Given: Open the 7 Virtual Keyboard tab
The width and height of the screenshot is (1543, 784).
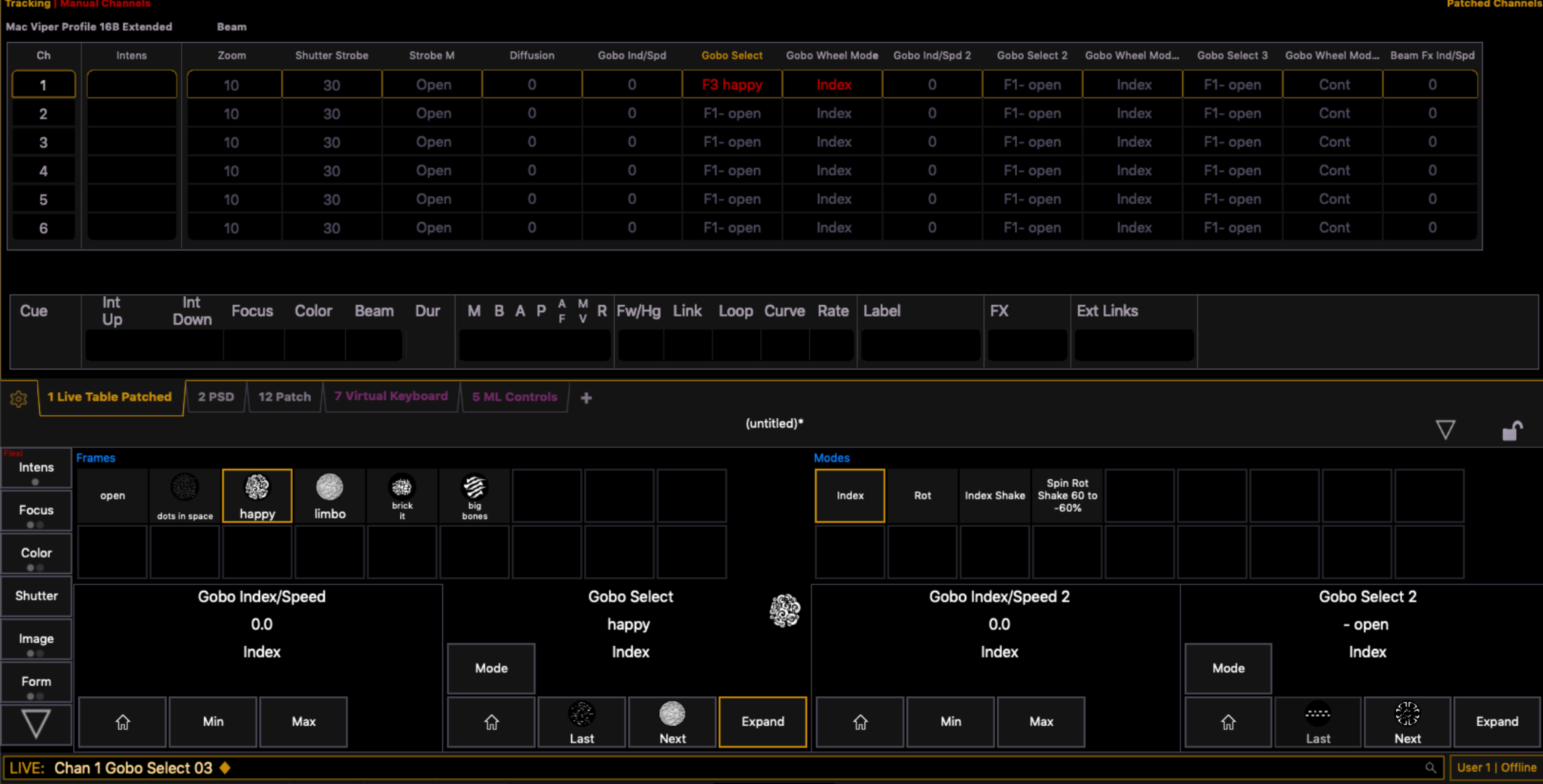Looking at the screenshot, I should pyautogui.click(x=391, y=395).
